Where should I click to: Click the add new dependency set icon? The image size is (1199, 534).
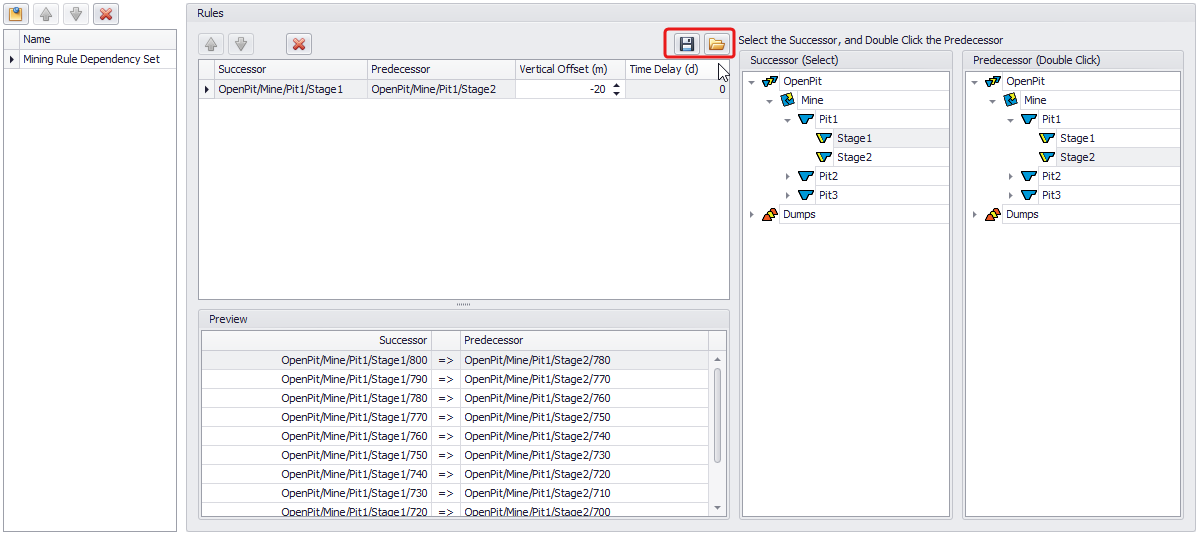(x=16, y=14)
